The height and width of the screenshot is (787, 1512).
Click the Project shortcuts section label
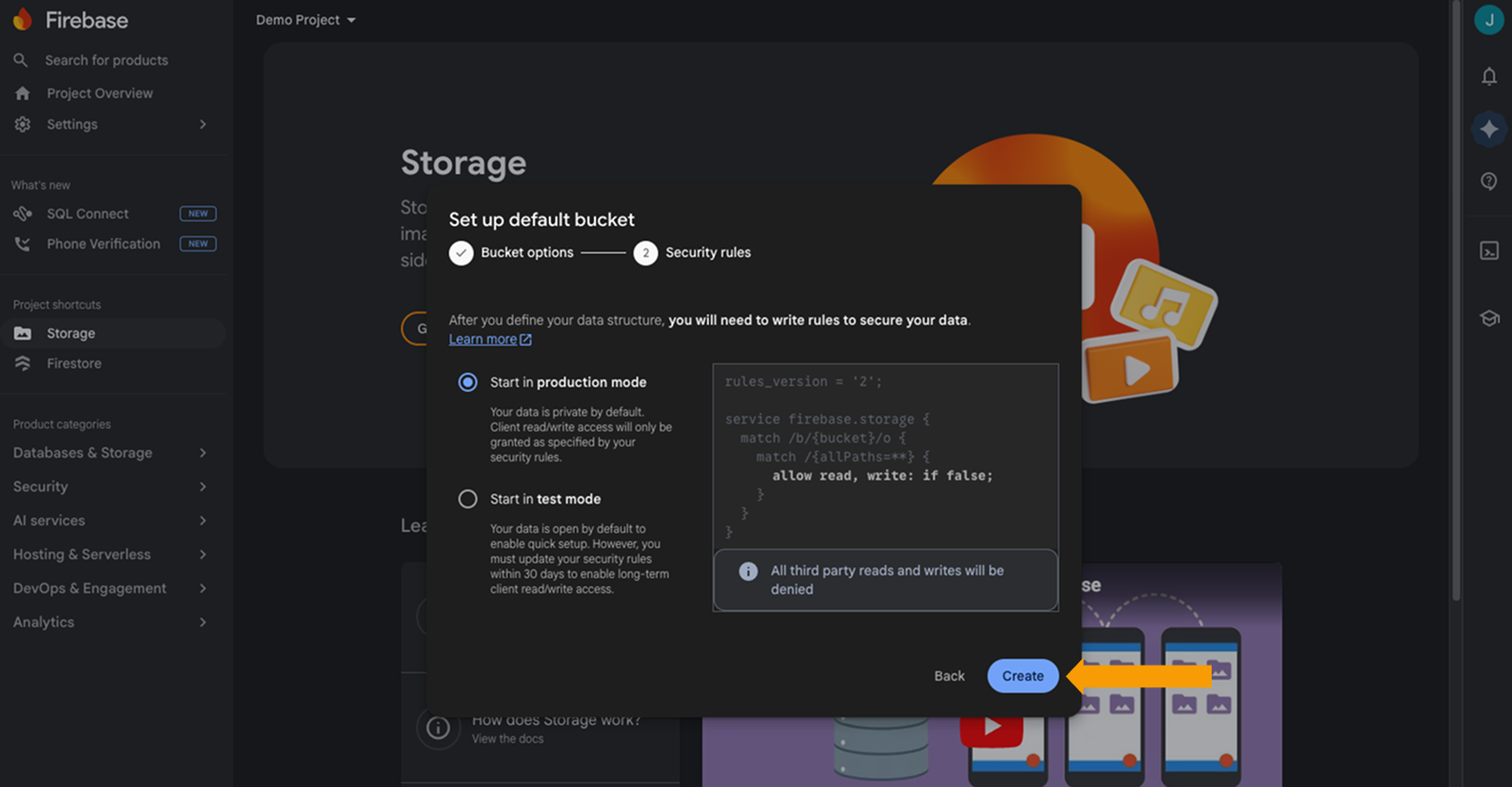(x=56, y=305)
